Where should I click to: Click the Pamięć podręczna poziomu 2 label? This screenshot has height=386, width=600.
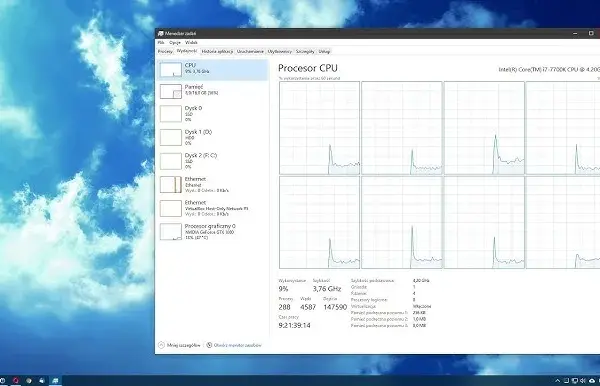pos(379,319)
